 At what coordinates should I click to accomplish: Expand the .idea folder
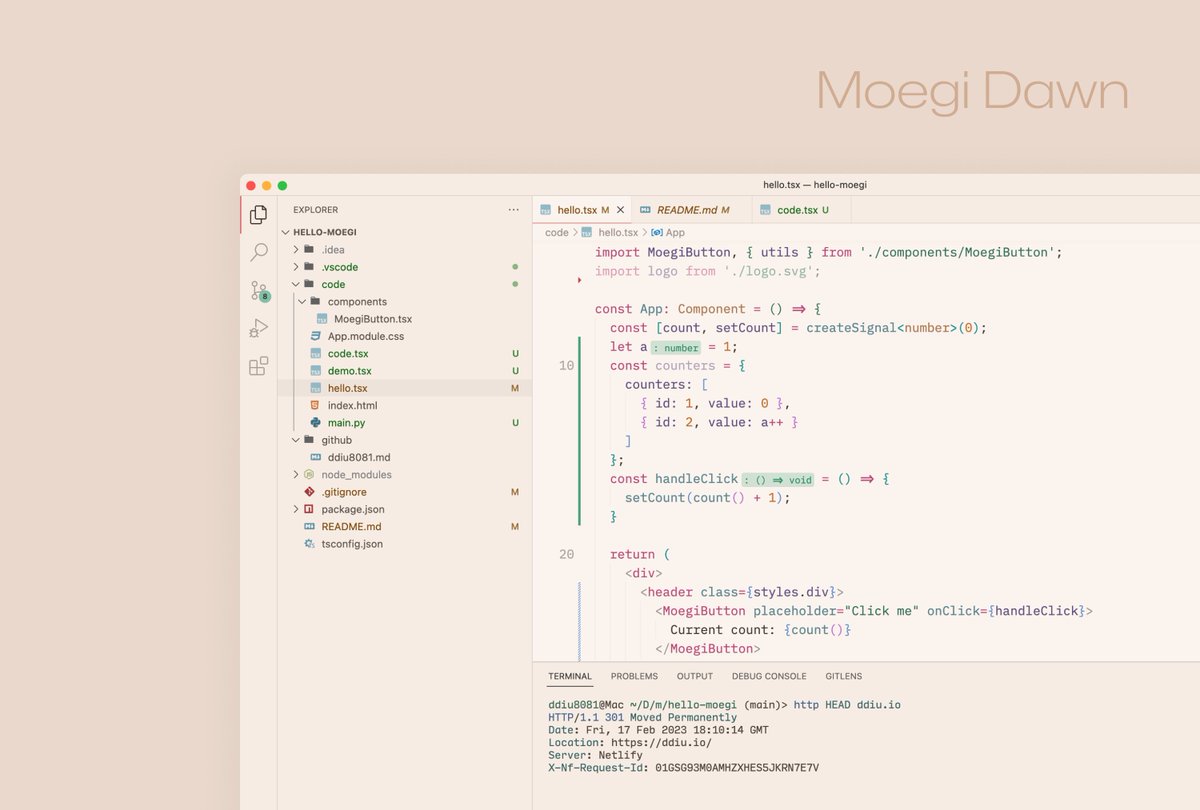(x=296, y=249)
